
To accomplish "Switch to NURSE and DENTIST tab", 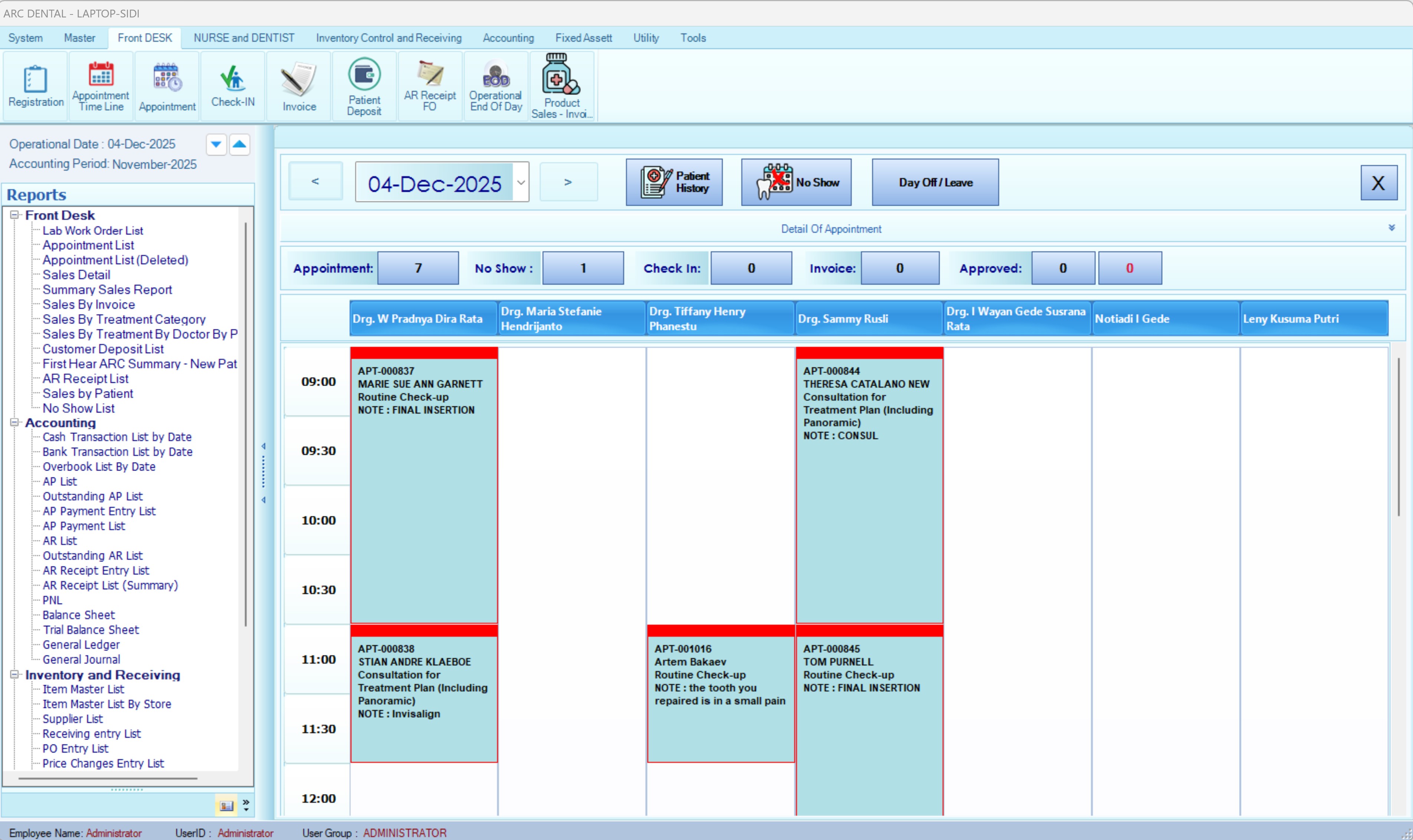I will [x=244, y=38].
